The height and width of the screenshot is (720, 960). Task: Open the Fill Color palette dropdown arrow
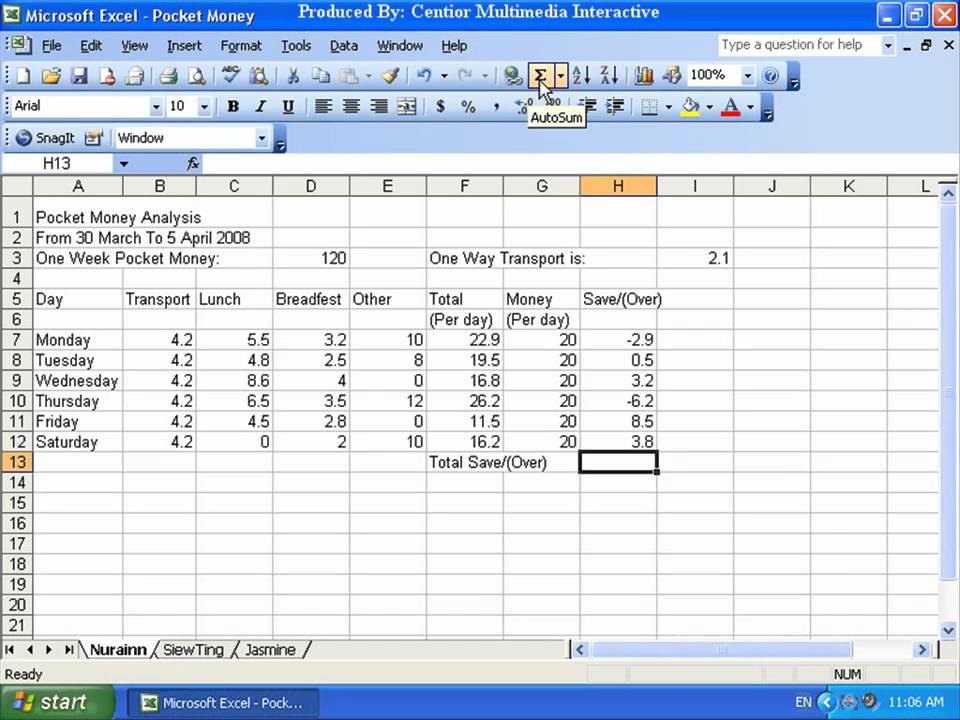(710, 107)
